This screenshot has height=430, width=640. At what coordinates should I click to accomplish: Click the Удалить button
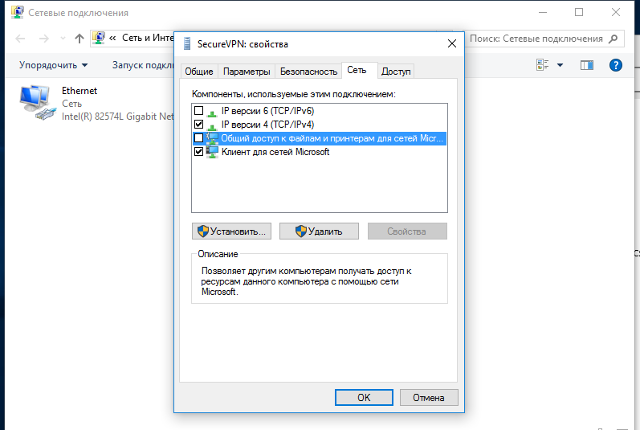coord(319,231)
